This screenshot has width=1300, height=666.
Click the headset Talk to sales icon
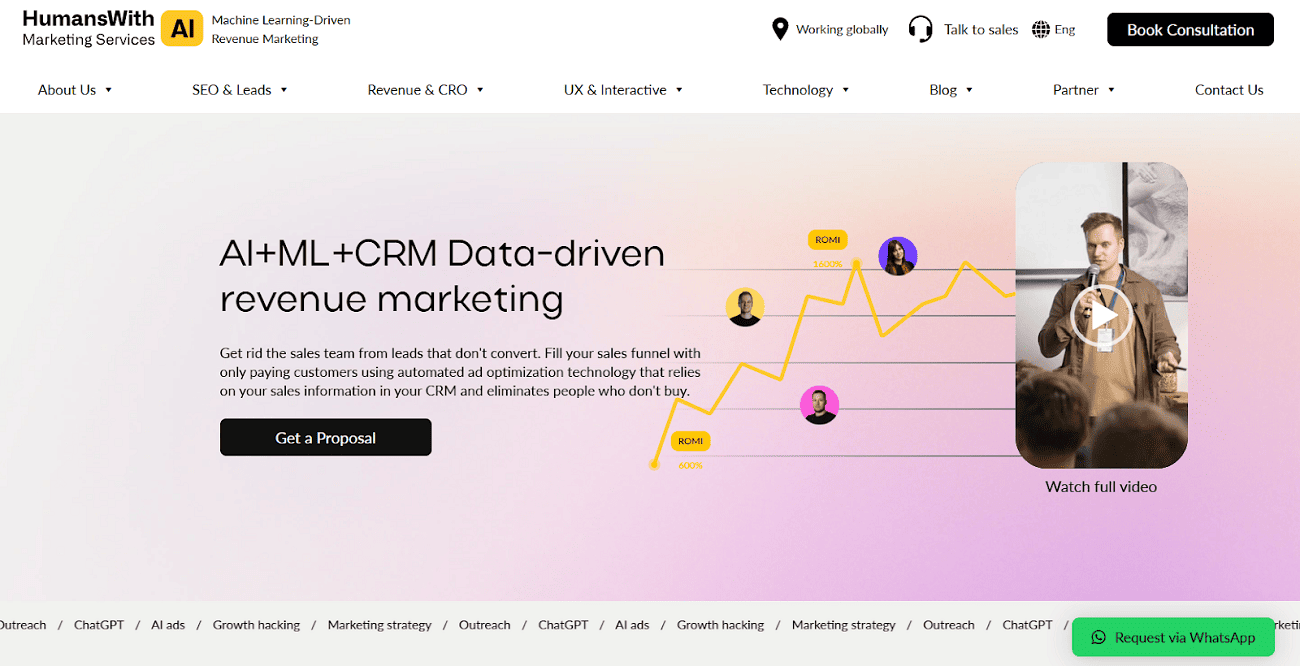coord(920,29)
